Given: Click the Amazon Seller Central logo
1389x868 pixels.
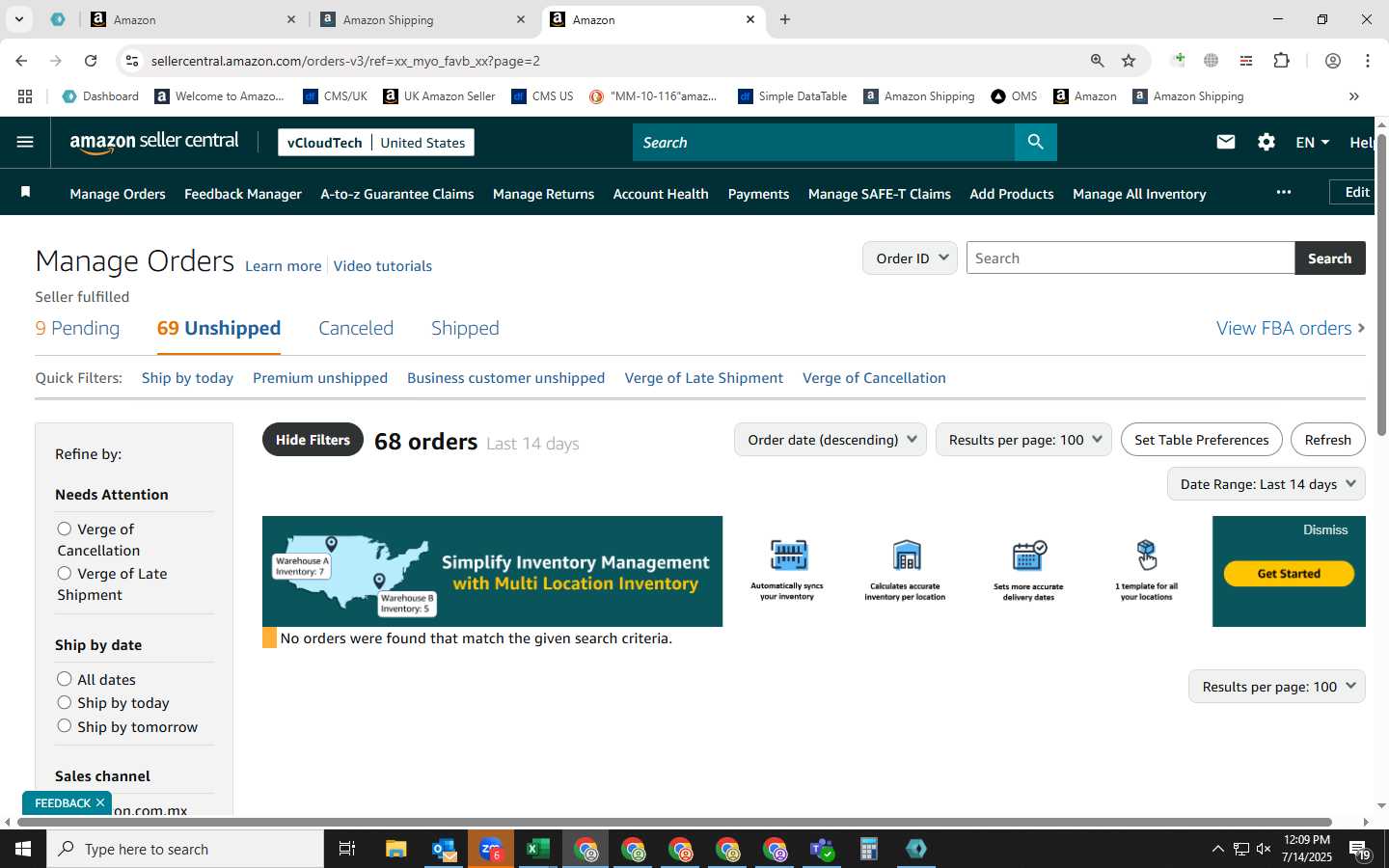Looking at the screenshot, I should (x=154, y=142).
